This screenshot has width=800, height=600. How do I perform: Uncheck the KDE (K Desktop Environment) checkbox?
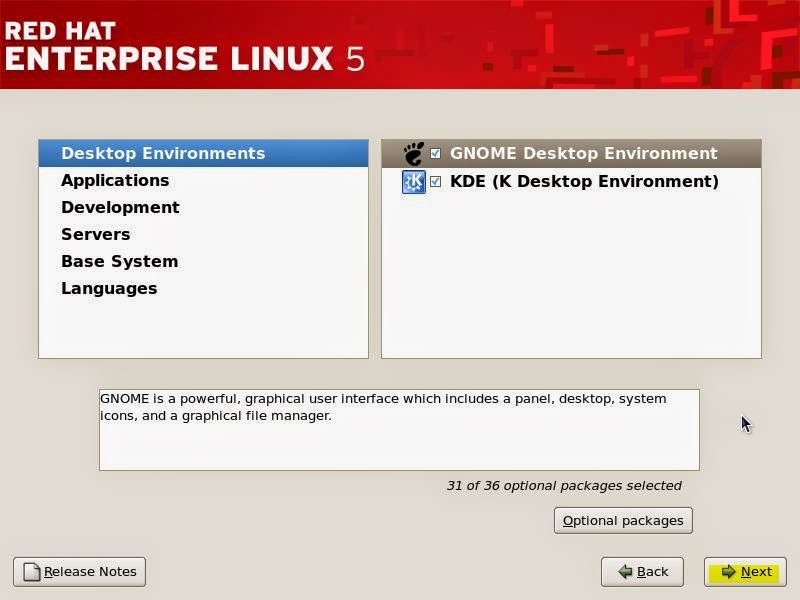(436, 181)
